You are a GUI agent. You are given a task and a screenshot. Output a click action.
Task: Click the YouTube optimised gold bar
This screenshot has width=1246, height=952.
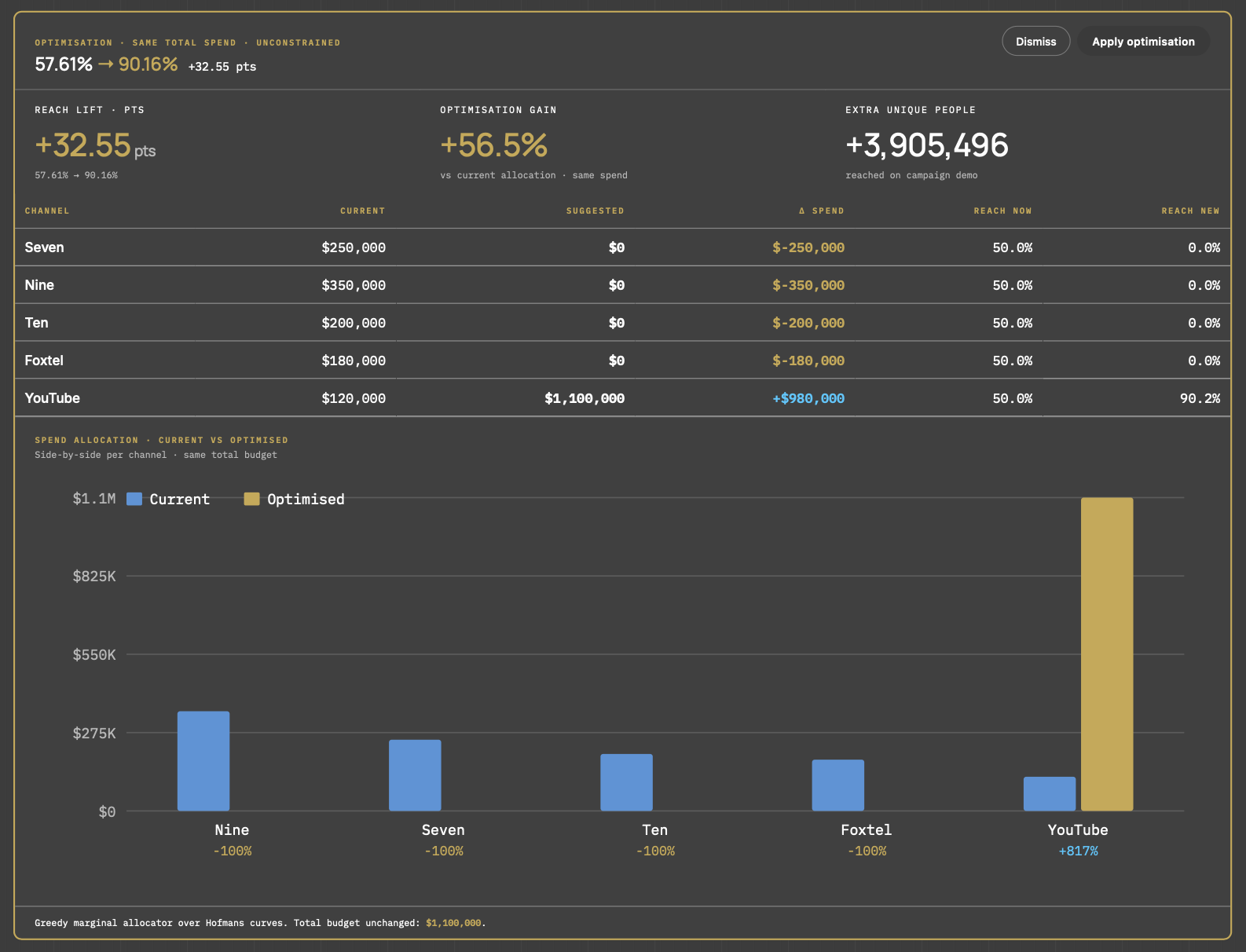tap(1107, 654)
